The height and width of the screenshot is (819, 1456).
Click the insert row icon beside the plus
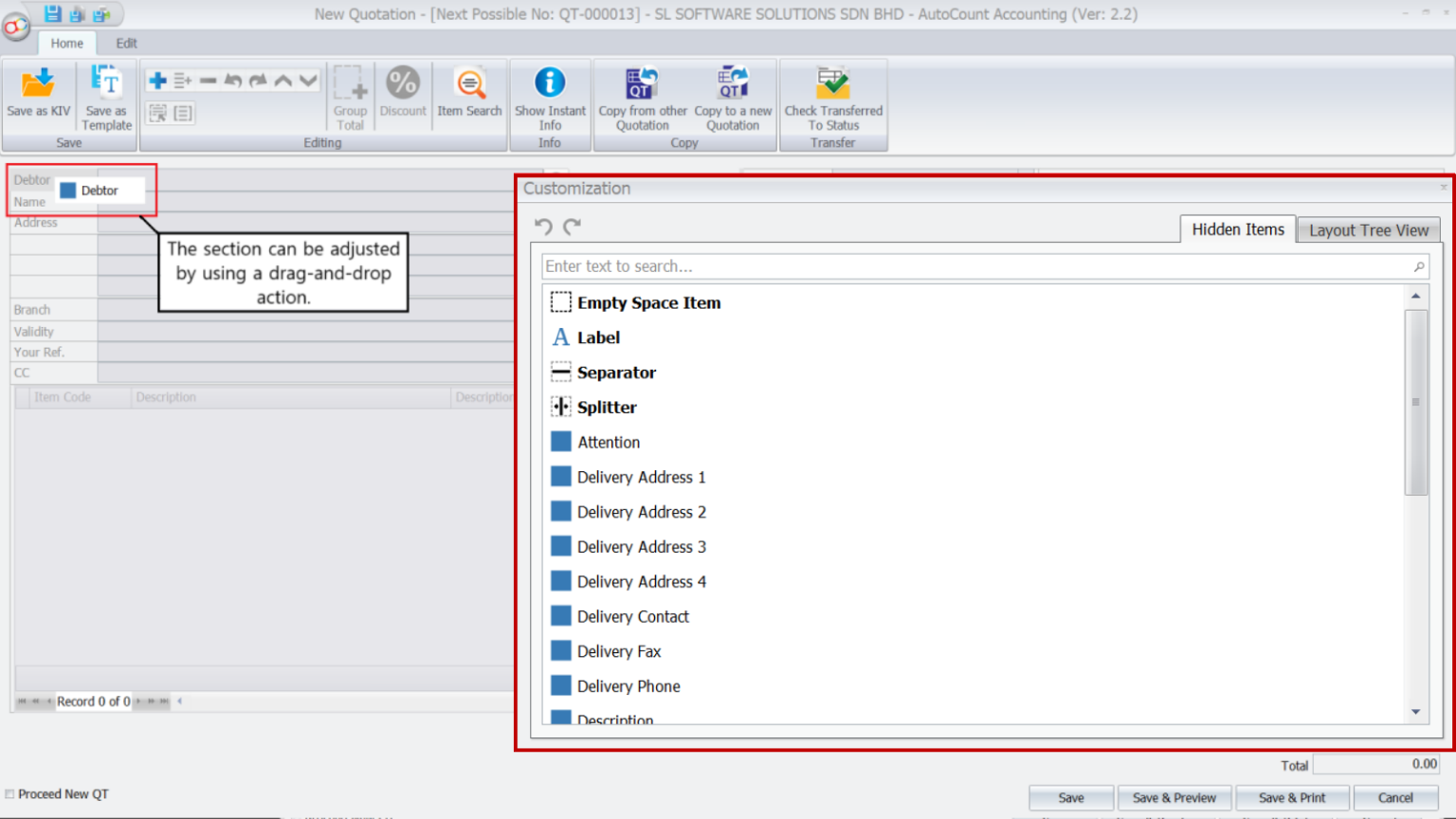183,81
